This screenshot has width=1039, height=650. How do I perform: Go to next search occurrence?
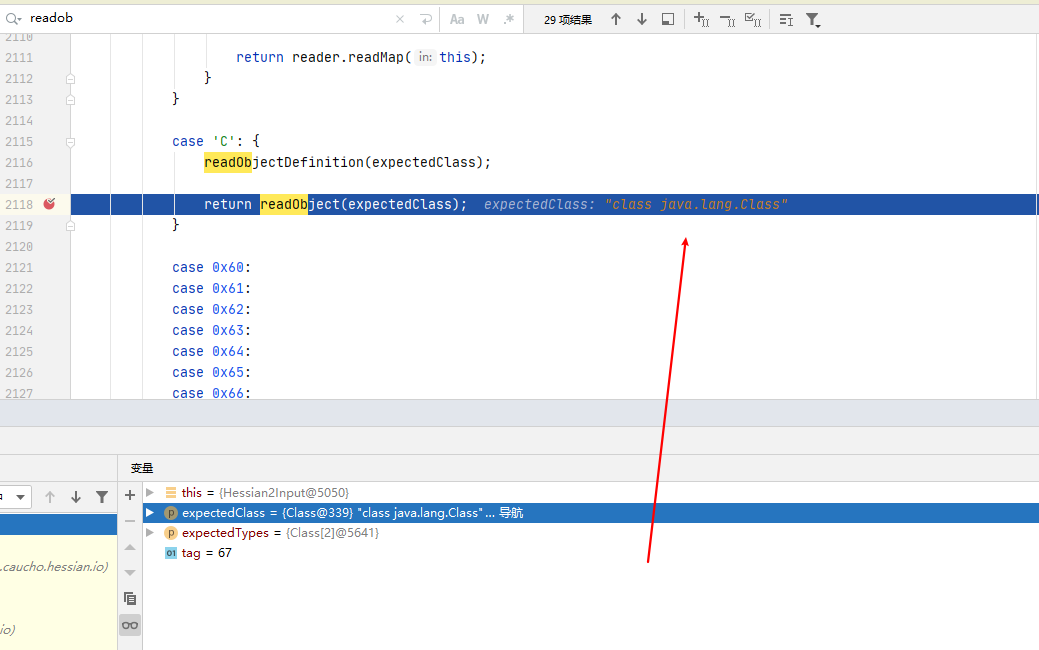641,19
